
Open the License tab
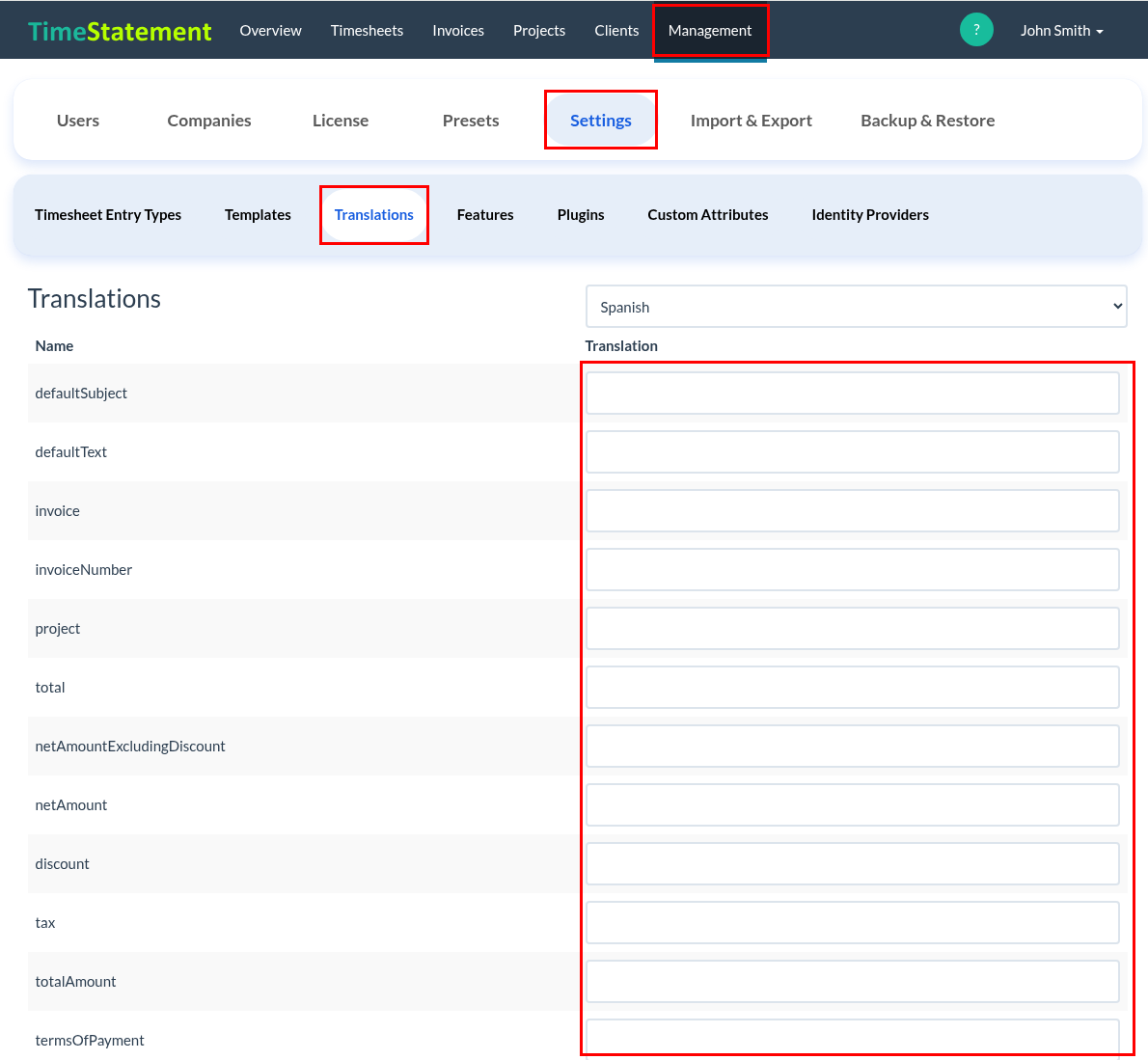(x=341, y=120)
